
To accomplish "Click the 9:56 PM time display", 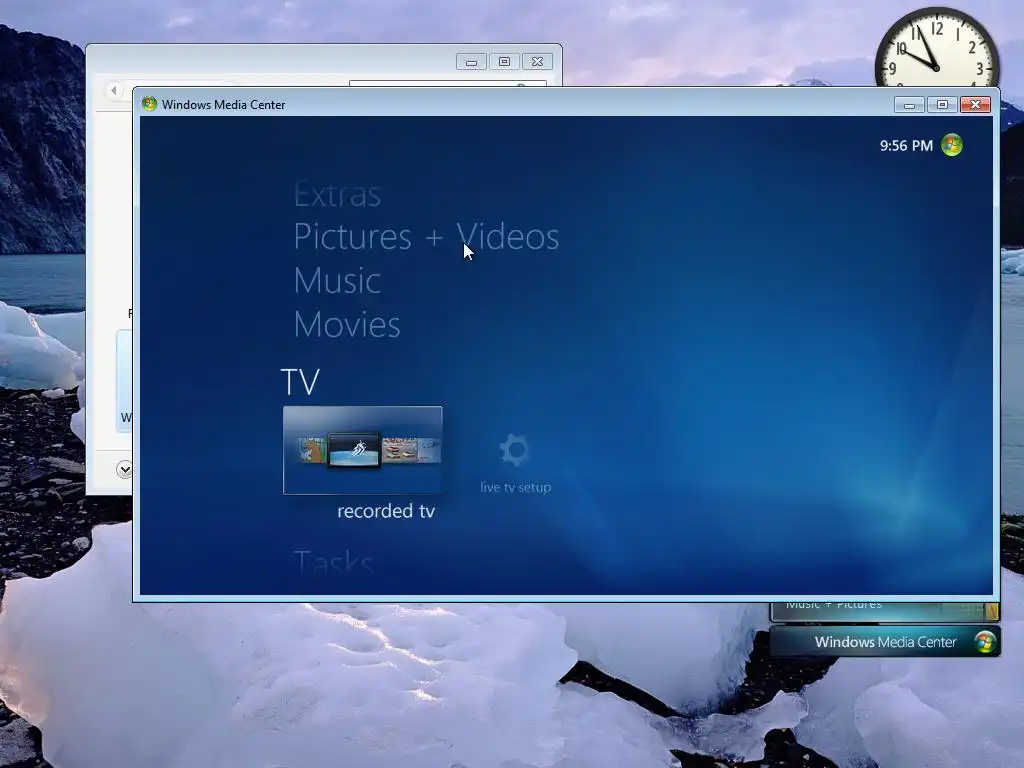I will pos(906,146).
